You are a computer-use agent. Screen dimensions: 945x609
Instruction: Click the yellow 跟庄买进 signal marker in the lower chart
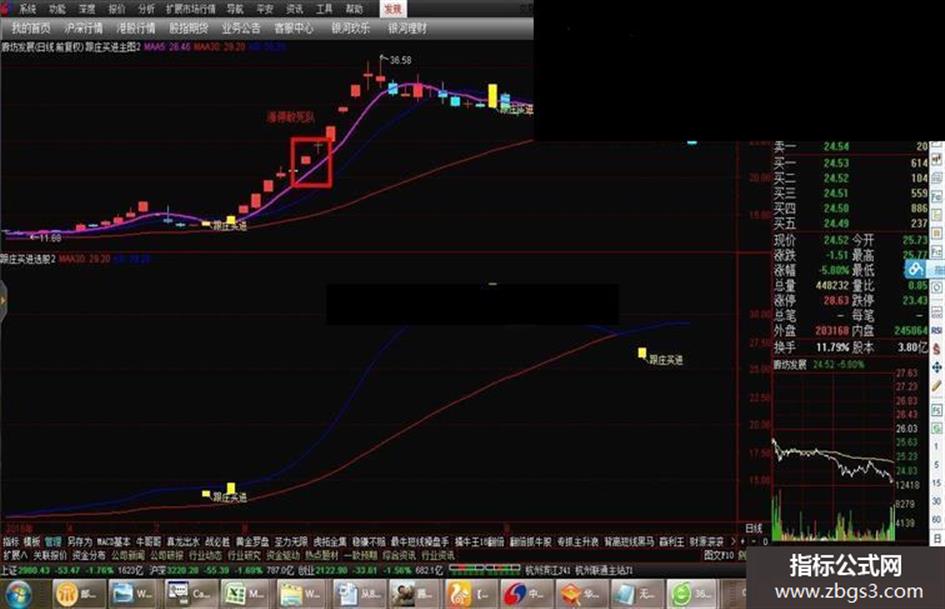tap(642, 353)
